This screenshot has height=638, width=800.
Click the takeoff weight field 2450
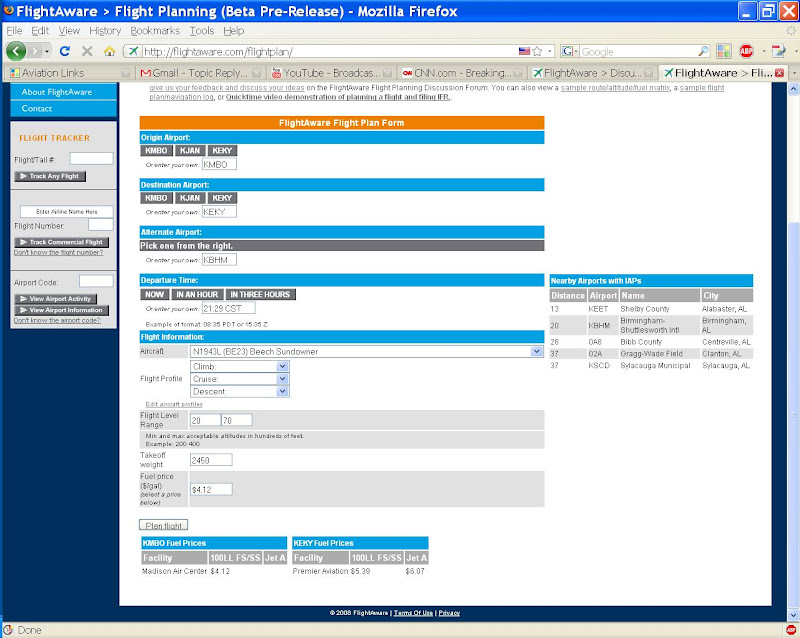click(x=211, y=460)
